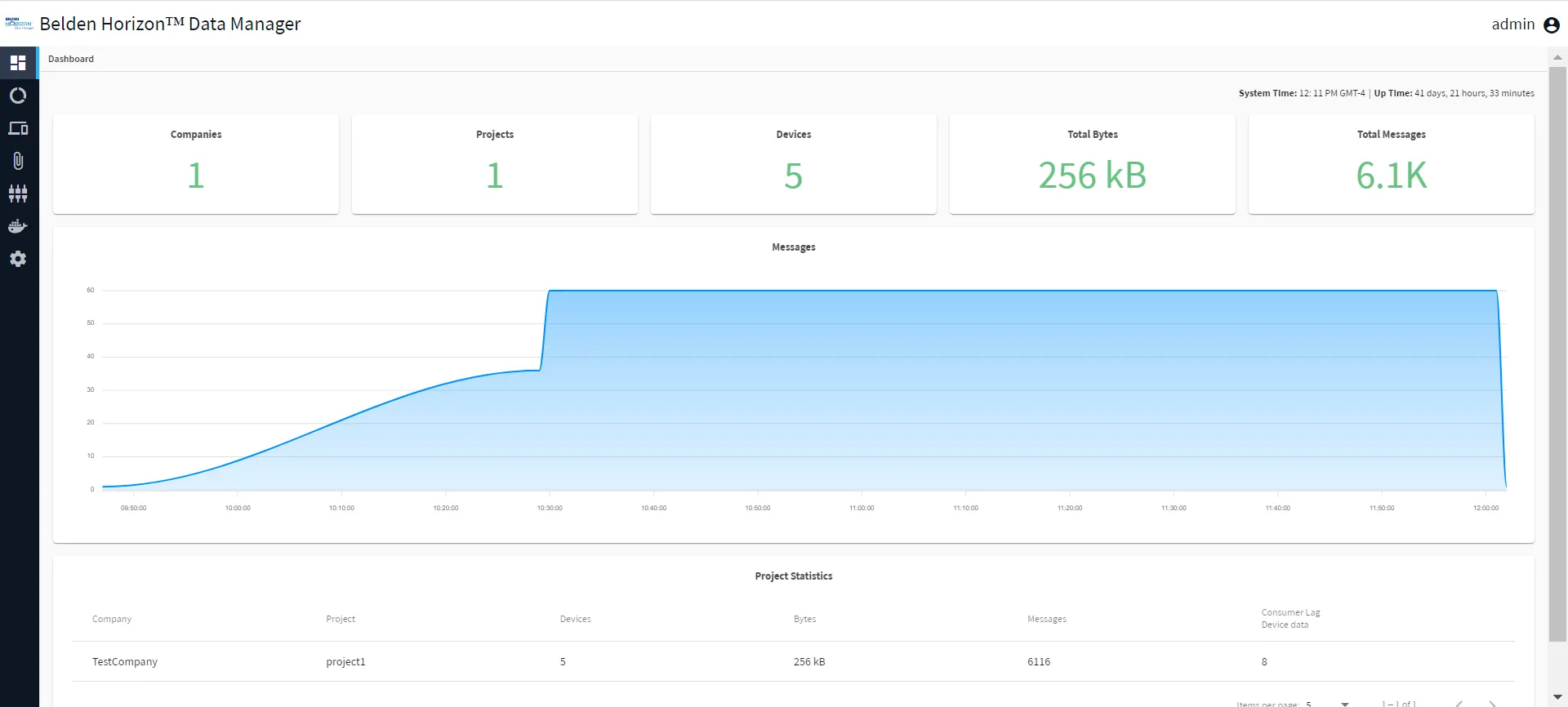
Task: Click the Bytes column header
Action: (x=805, y=619)
